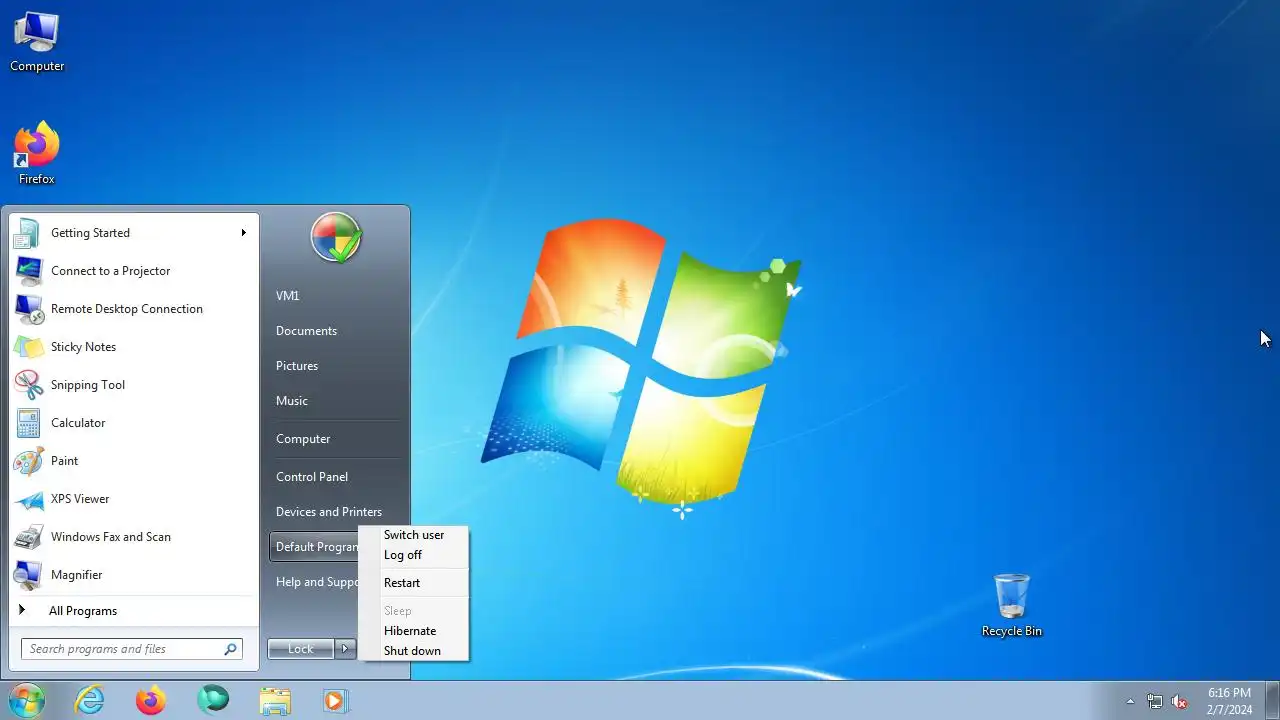1280x720 pixels.
Task: Choose Log off from the power menu
Action: point(414,555)
